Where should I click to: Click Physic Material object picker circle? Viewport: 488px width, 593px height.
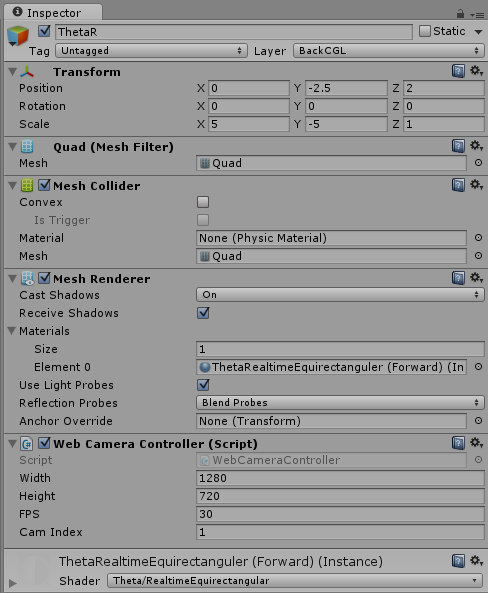pyautogui.click(x=478, y=238)
